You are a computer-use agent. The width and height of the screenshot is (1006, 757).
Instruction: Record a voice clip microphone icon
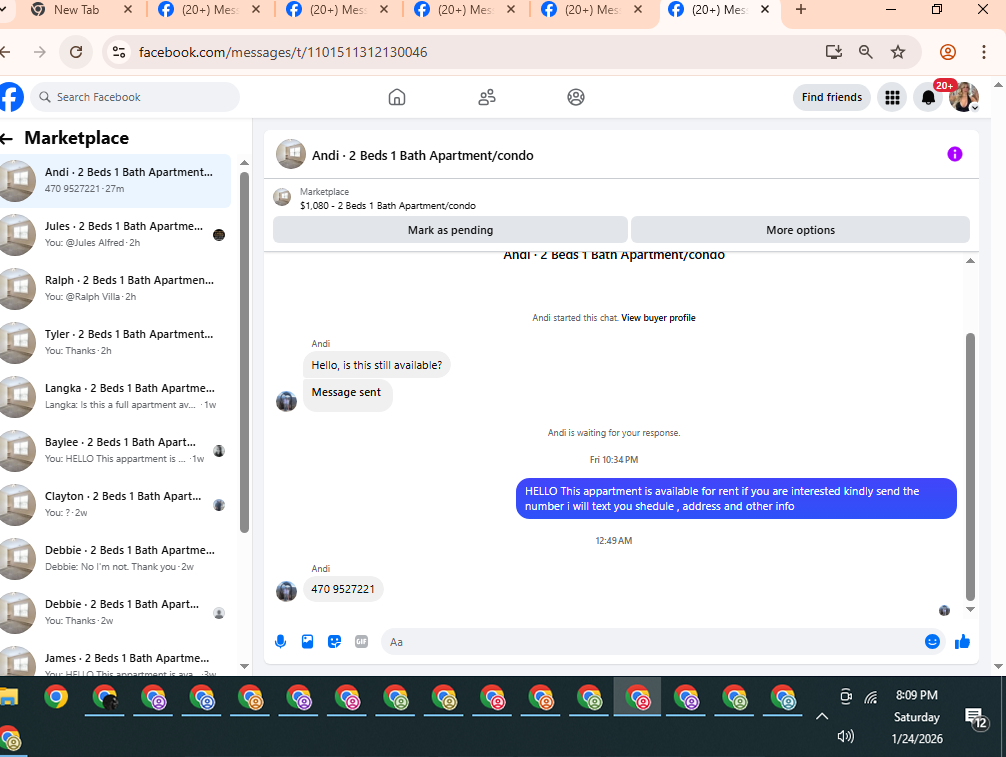(280, 642)
